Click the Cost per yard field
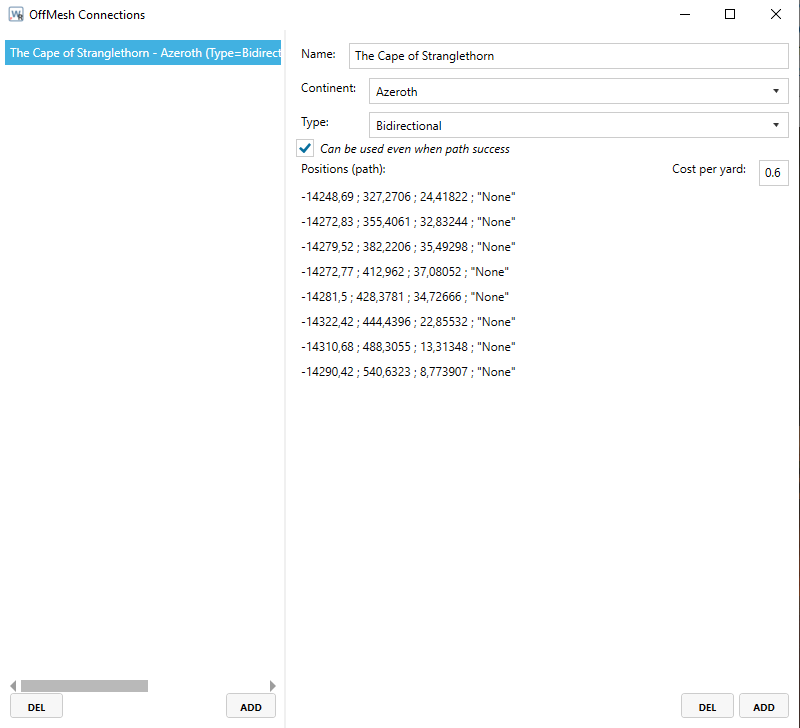 click(x=773, y=173)
